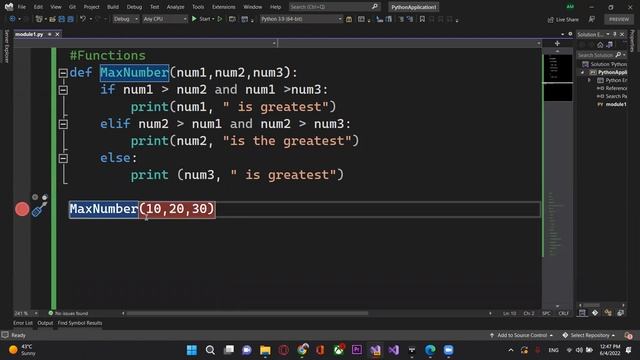Click the Open File folder icon in toolbar
This screenshot has height=360, width=640.
click(x=52, y=19)
